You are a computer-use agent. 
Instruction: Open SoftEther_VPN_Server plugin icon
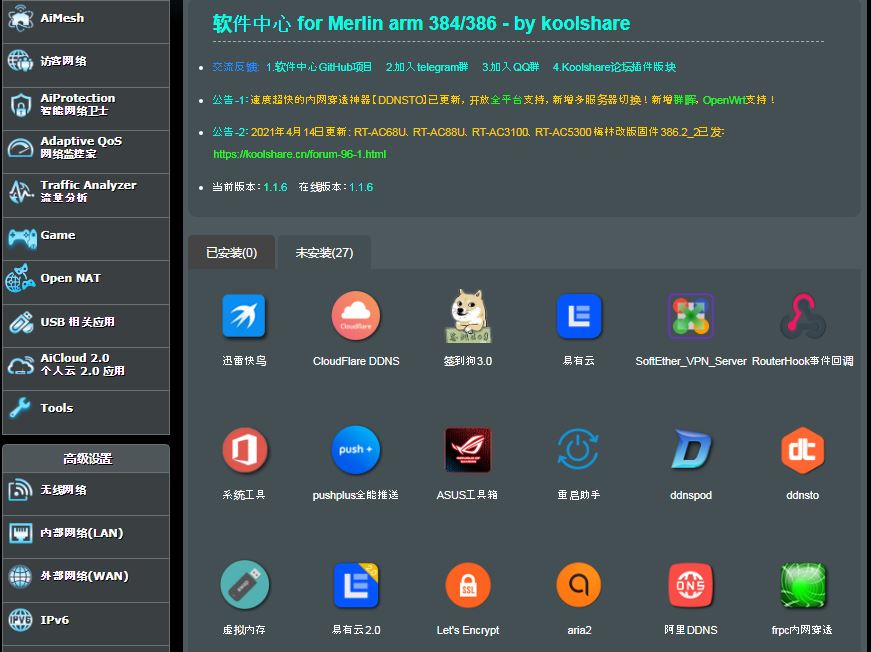point(691,317)
